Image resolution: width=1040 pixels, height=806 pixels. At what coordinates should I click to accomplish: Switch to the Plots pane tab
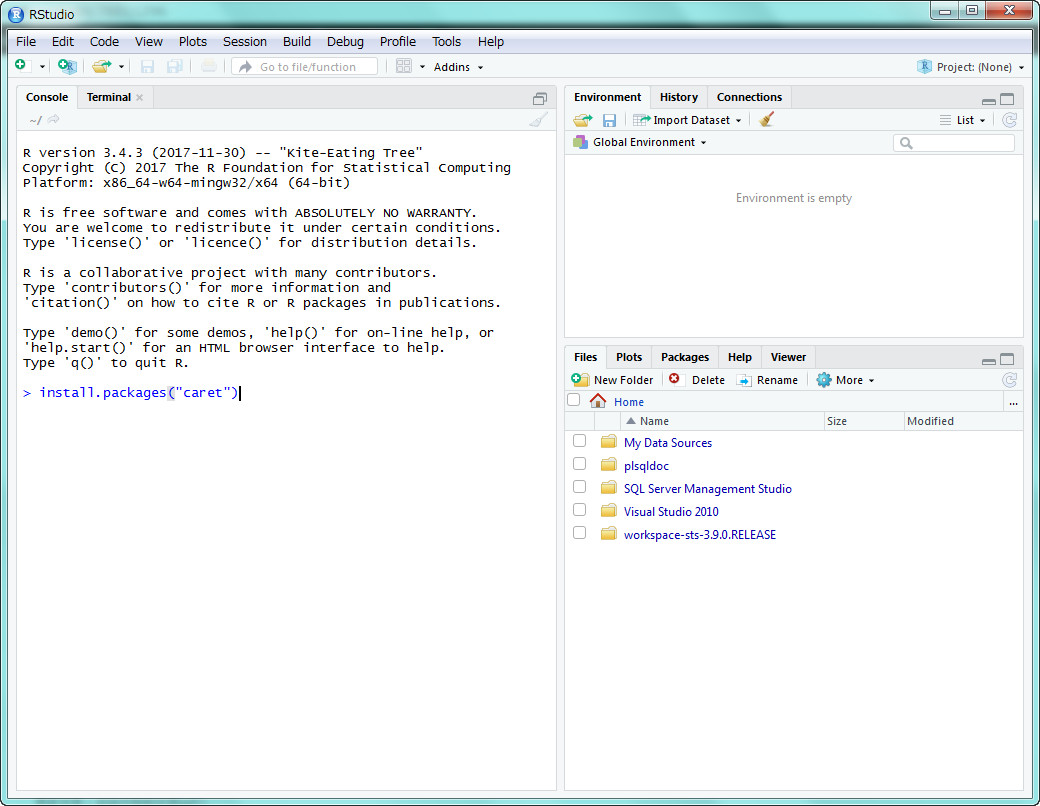(x=629, y=357)
